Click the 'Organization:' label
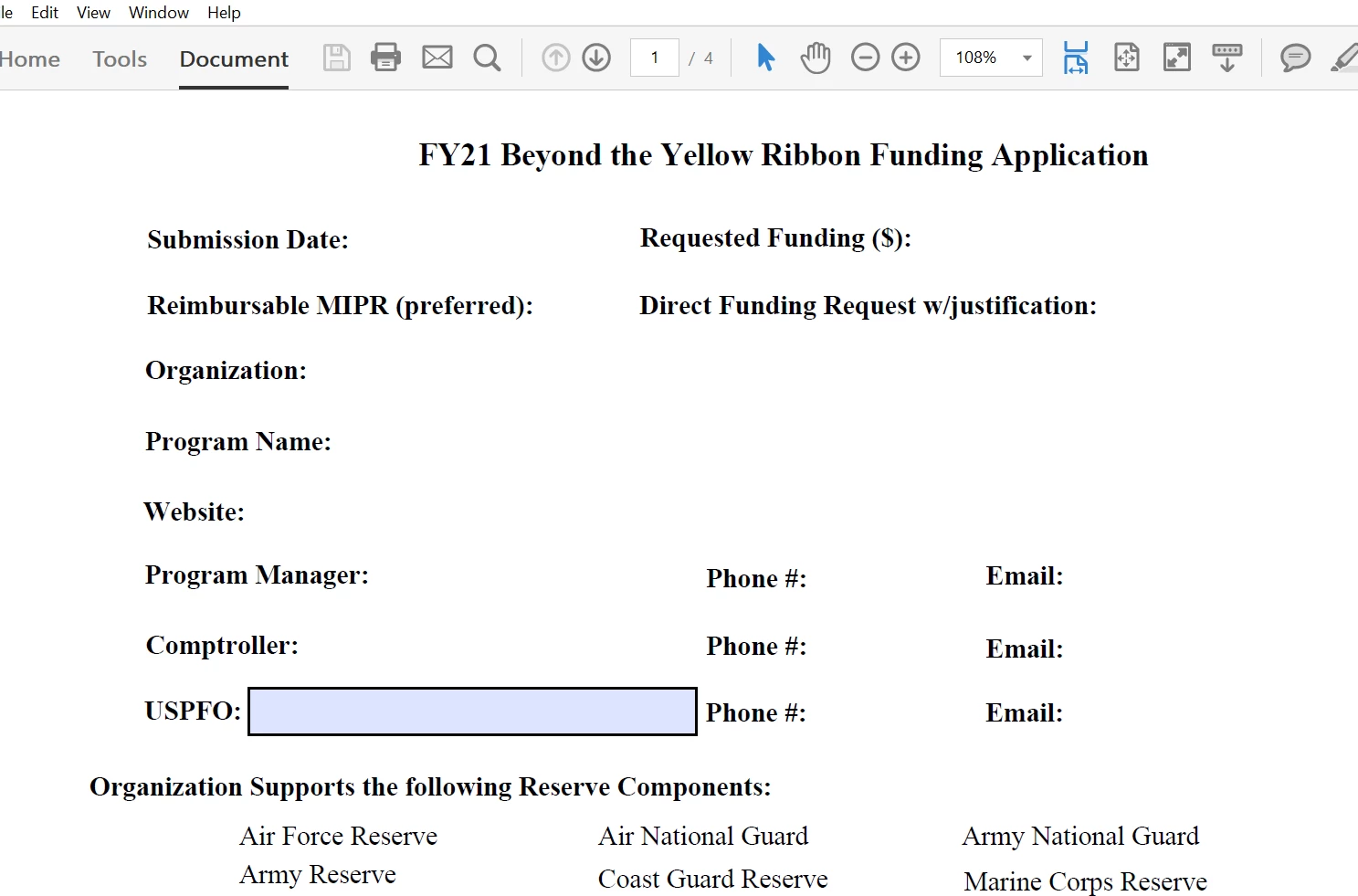This screenshot has width=1358, height=896. click(x=226, y=371)
